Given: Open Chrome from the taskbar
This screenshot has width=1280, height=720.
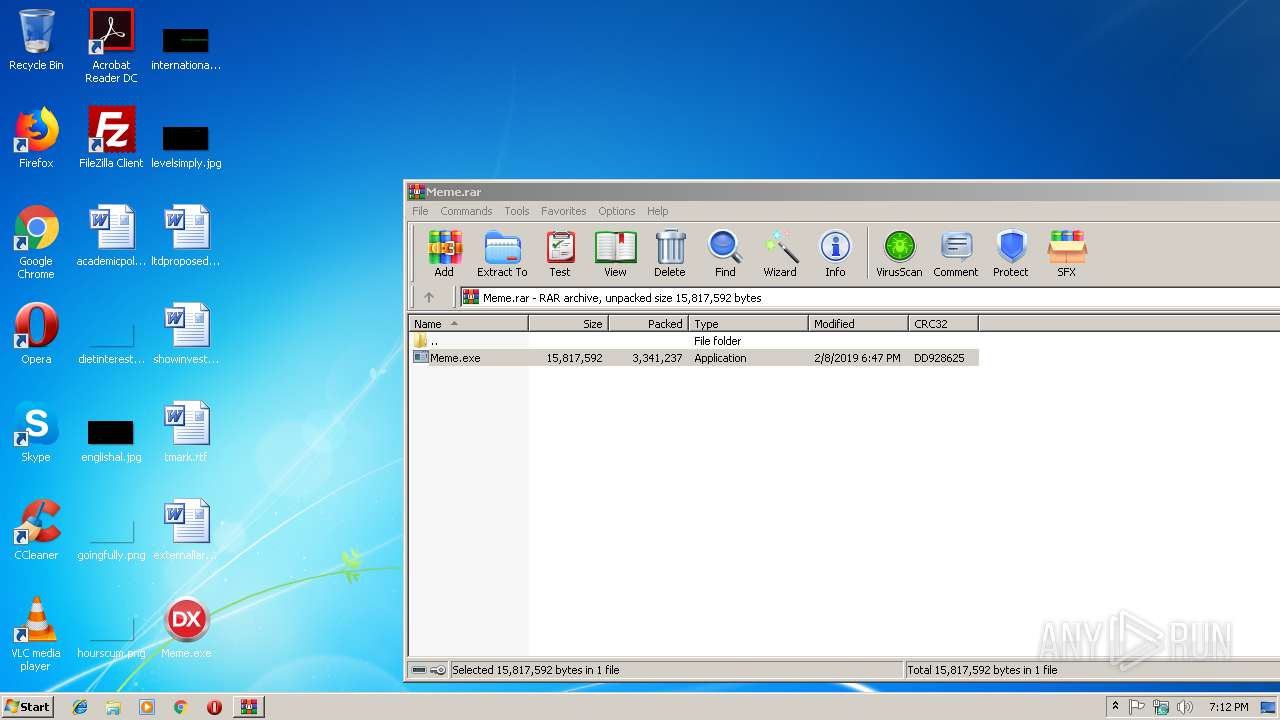Looking at the screenshot, I should (x=181, y=707).
